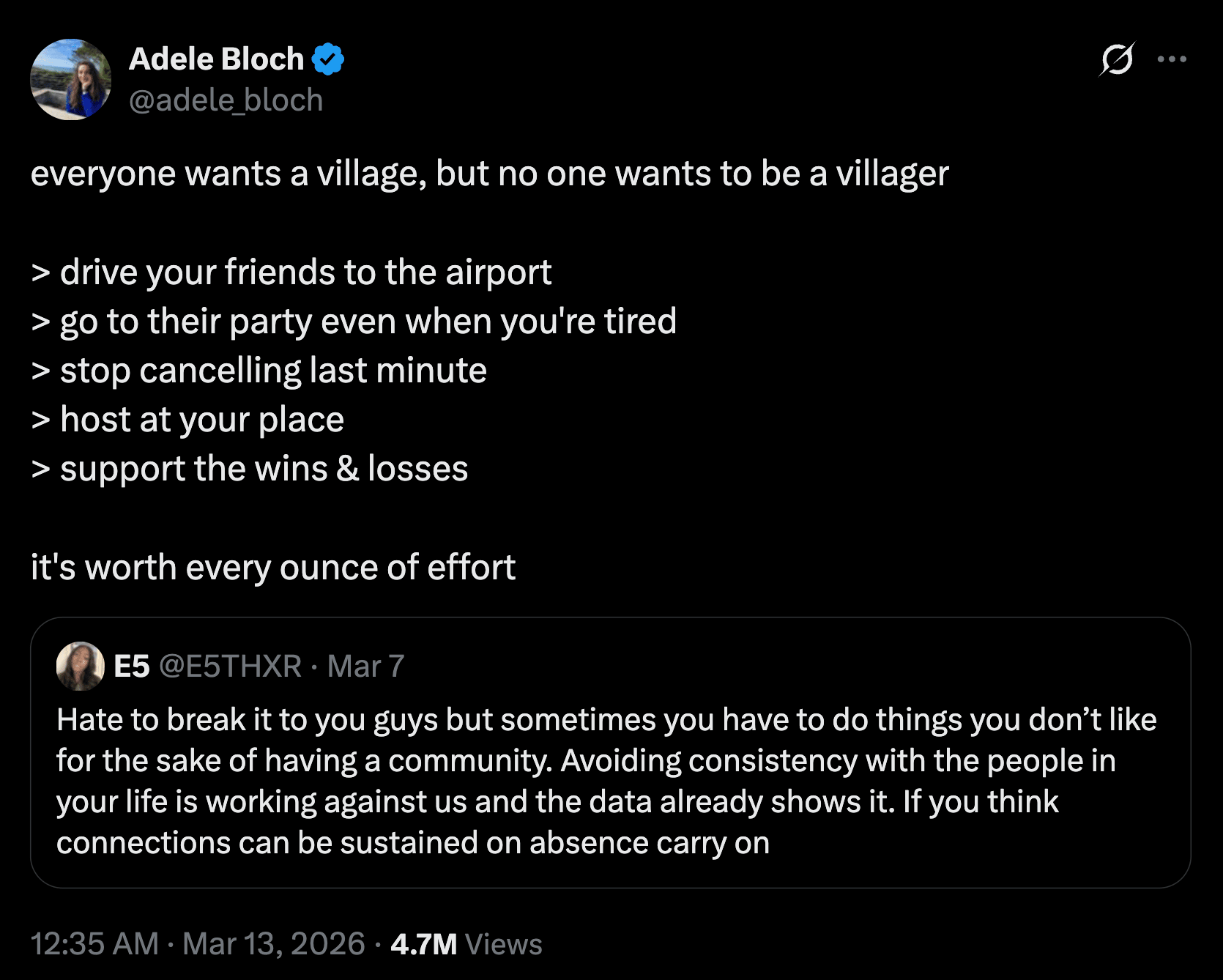Open the @E5THXR handle
The image size is (1223, 980).
point(230,667)
